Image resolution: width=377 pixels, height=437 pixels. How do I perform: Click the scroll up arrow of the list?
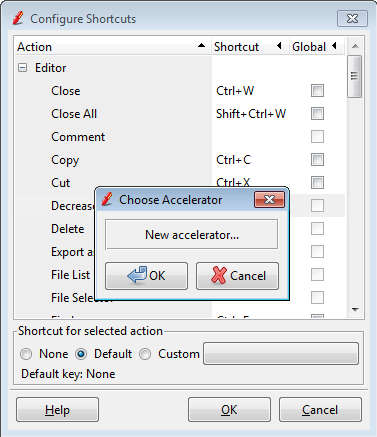355,46
